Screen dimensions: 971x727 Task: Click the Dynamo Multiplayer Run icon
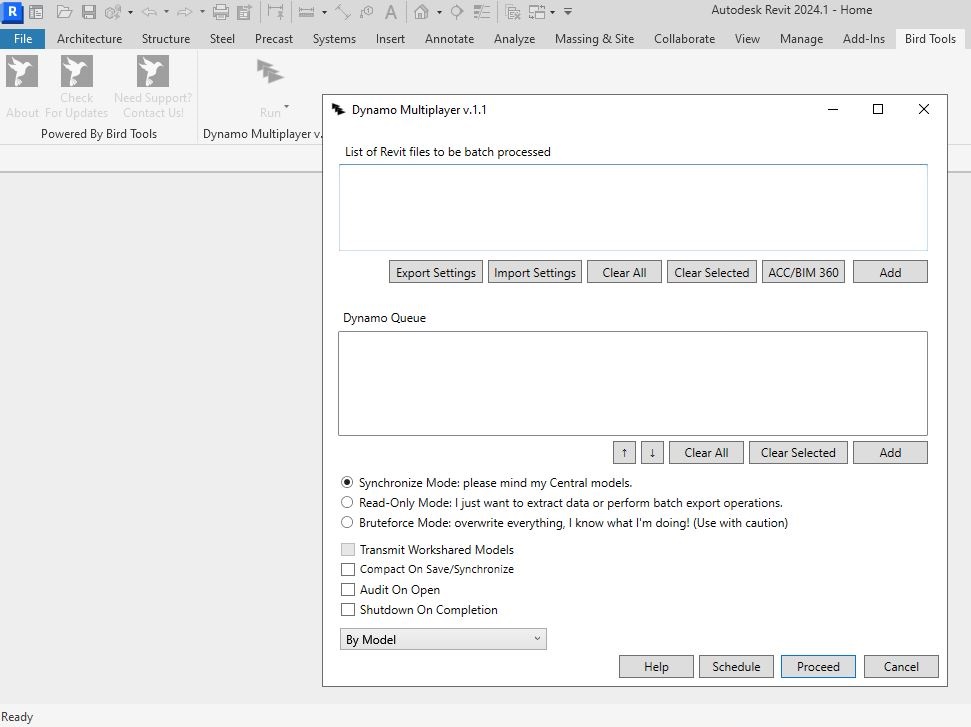point(270,72)
